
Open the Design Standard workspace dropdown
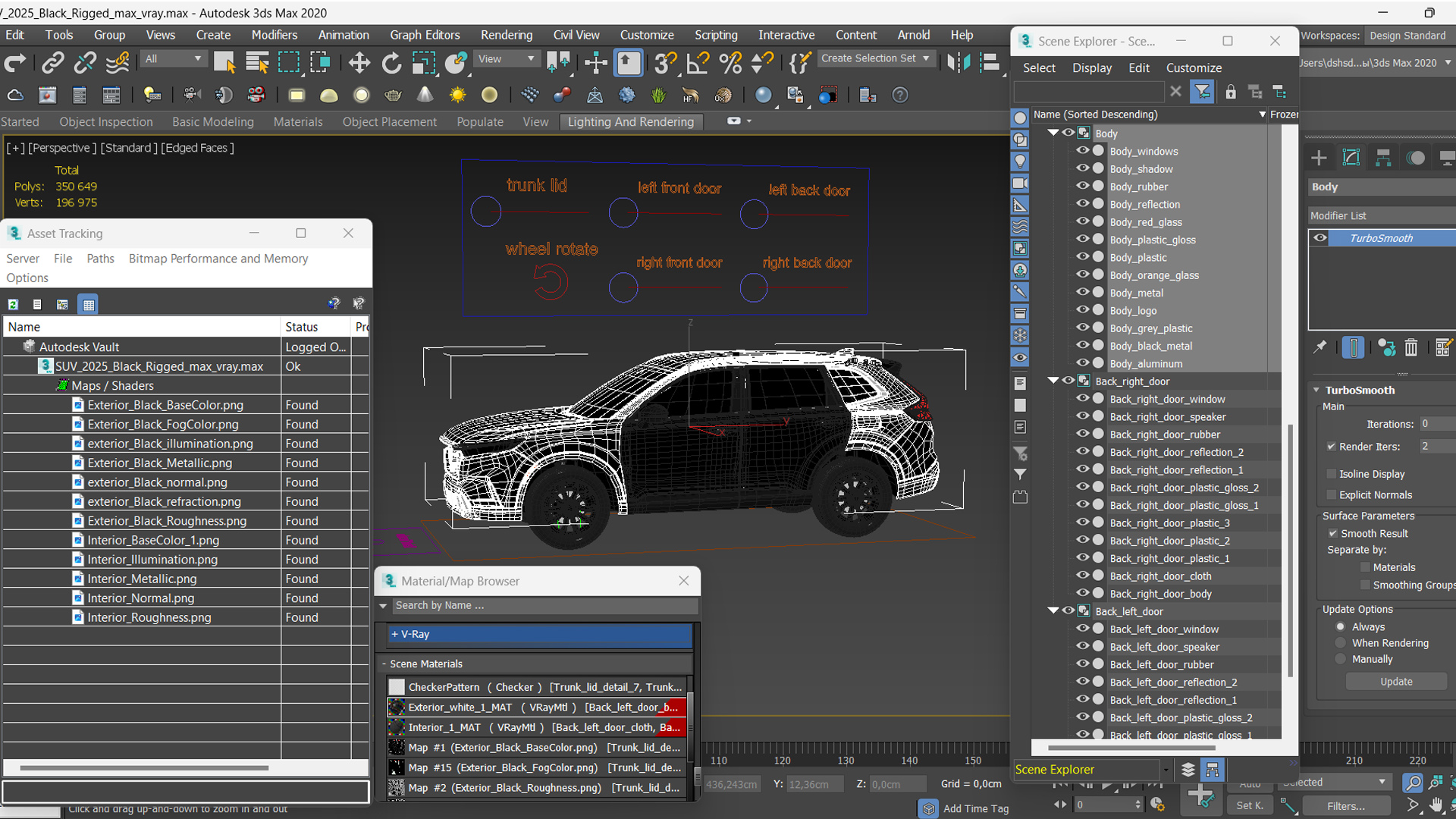1408,36
